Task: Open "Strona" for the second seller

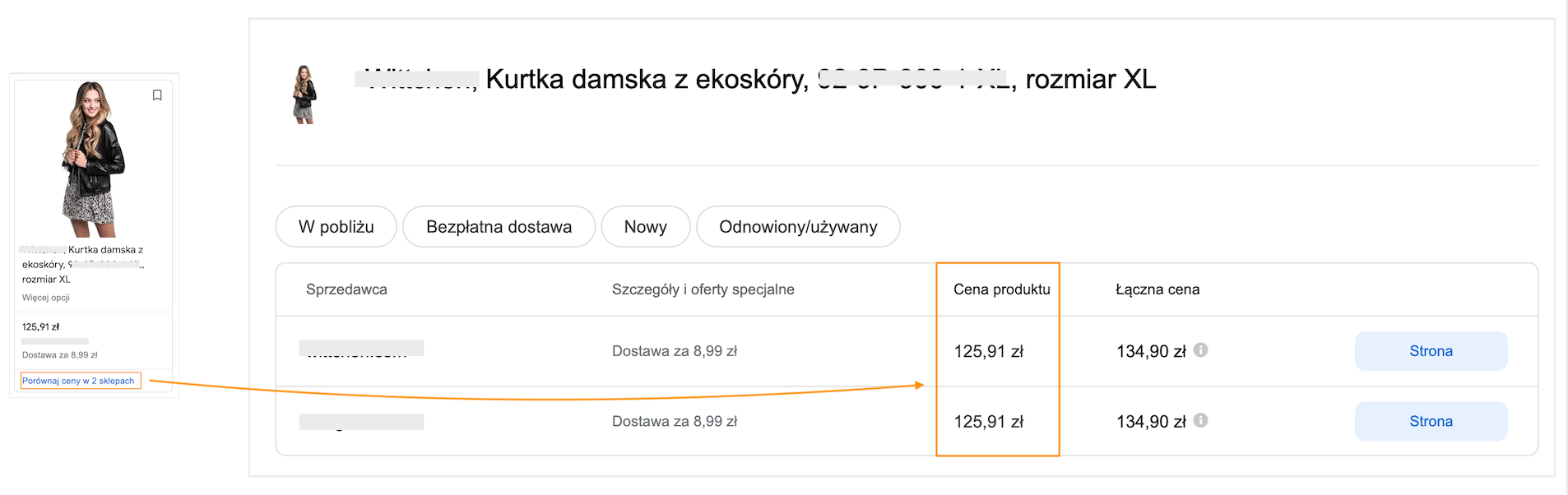Action: pyautogui.click(x=1430, y=421)
